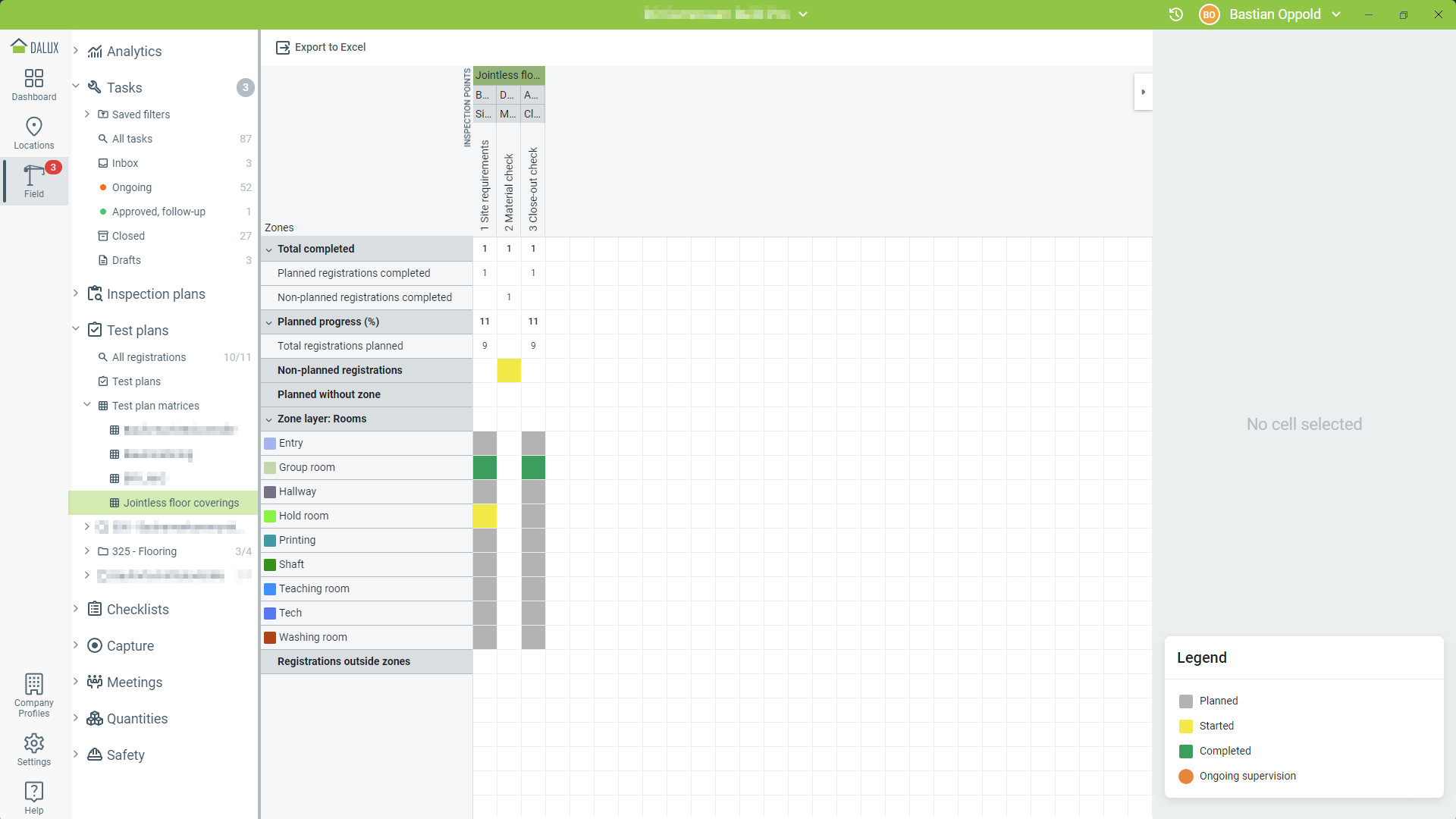
Task: Open the Inbox task list
Action: (x=125, y=163)
